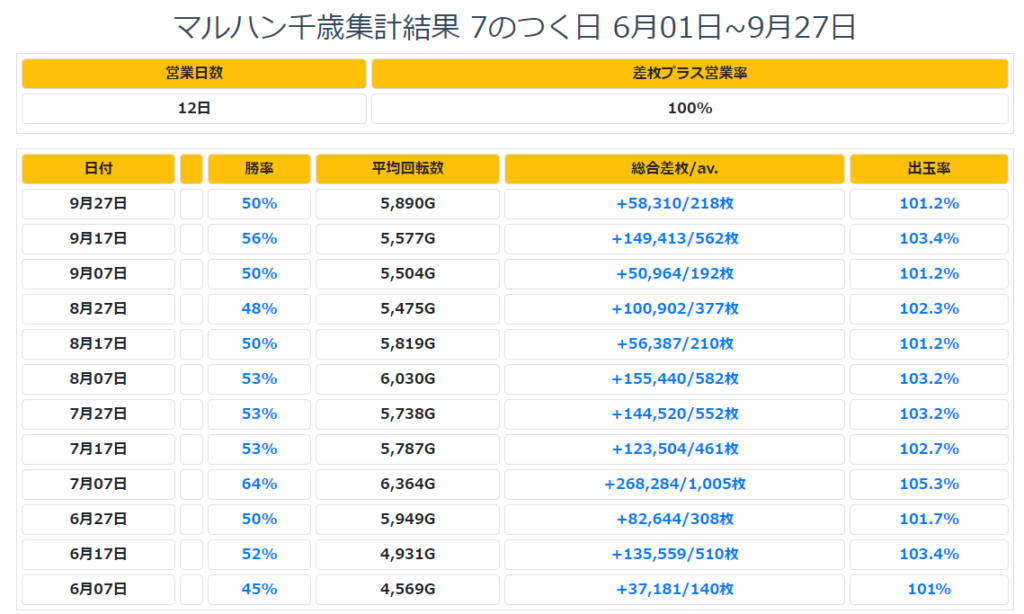The width and height of the screenshot is (1024, 614).
Task: Click the 5,819G average spins cell
Action: pos(408,344)
